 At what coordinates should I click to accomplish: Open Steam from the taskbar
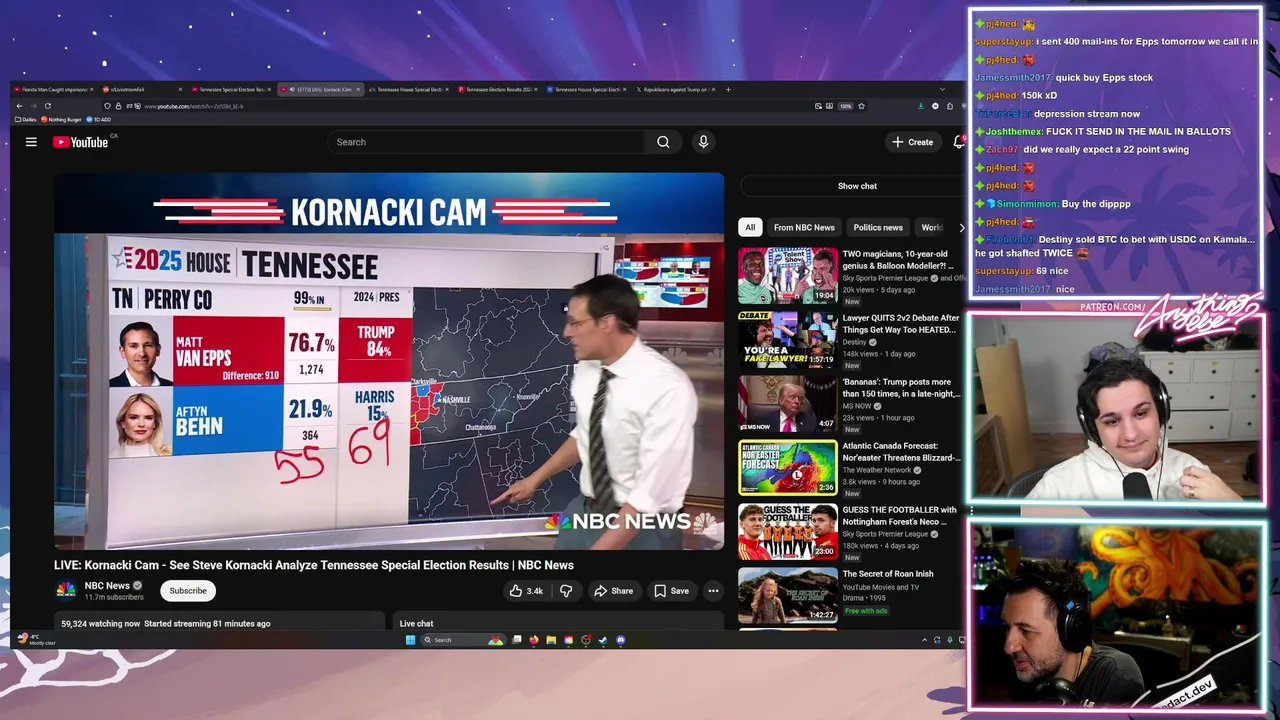[603, 640]
